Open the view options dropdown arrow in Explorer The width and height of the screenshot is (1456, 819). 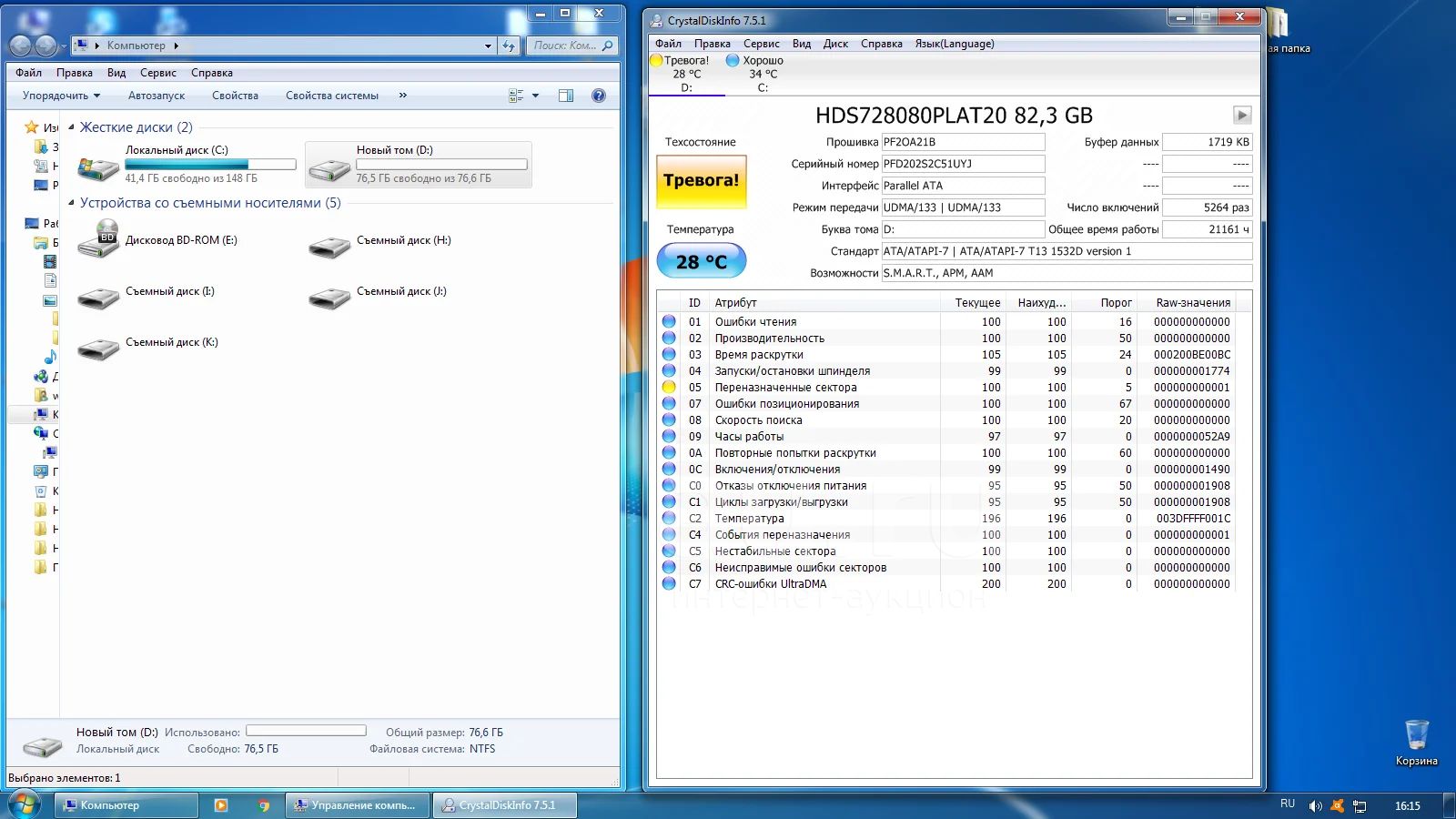(x=535, y=96)
